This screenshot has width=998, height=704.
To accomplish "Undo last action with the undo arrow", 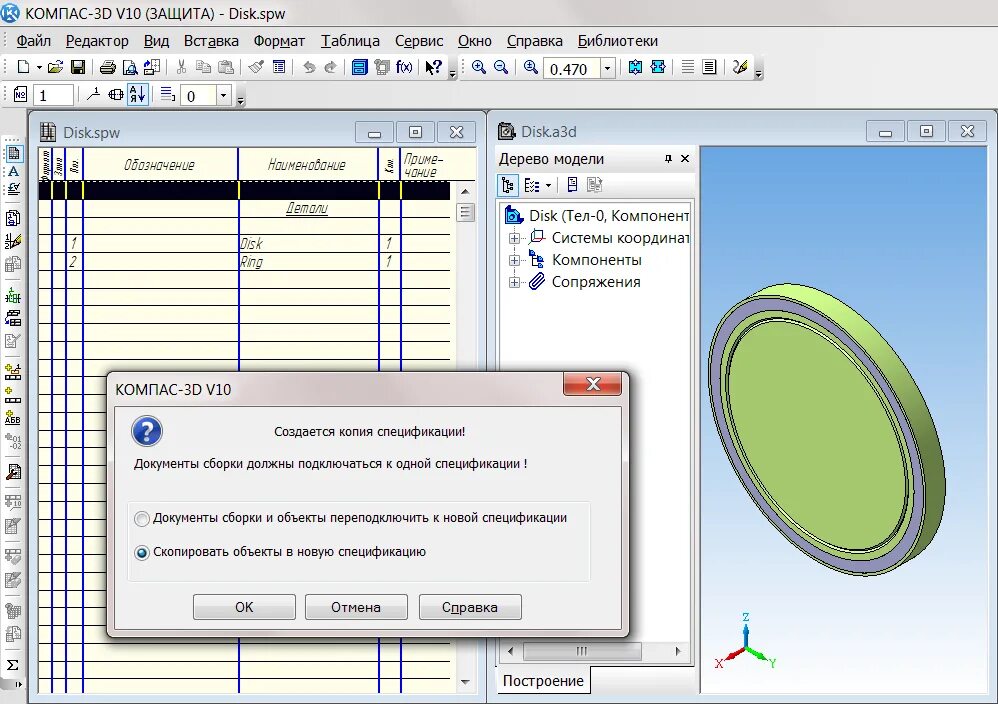I will 309,67.
